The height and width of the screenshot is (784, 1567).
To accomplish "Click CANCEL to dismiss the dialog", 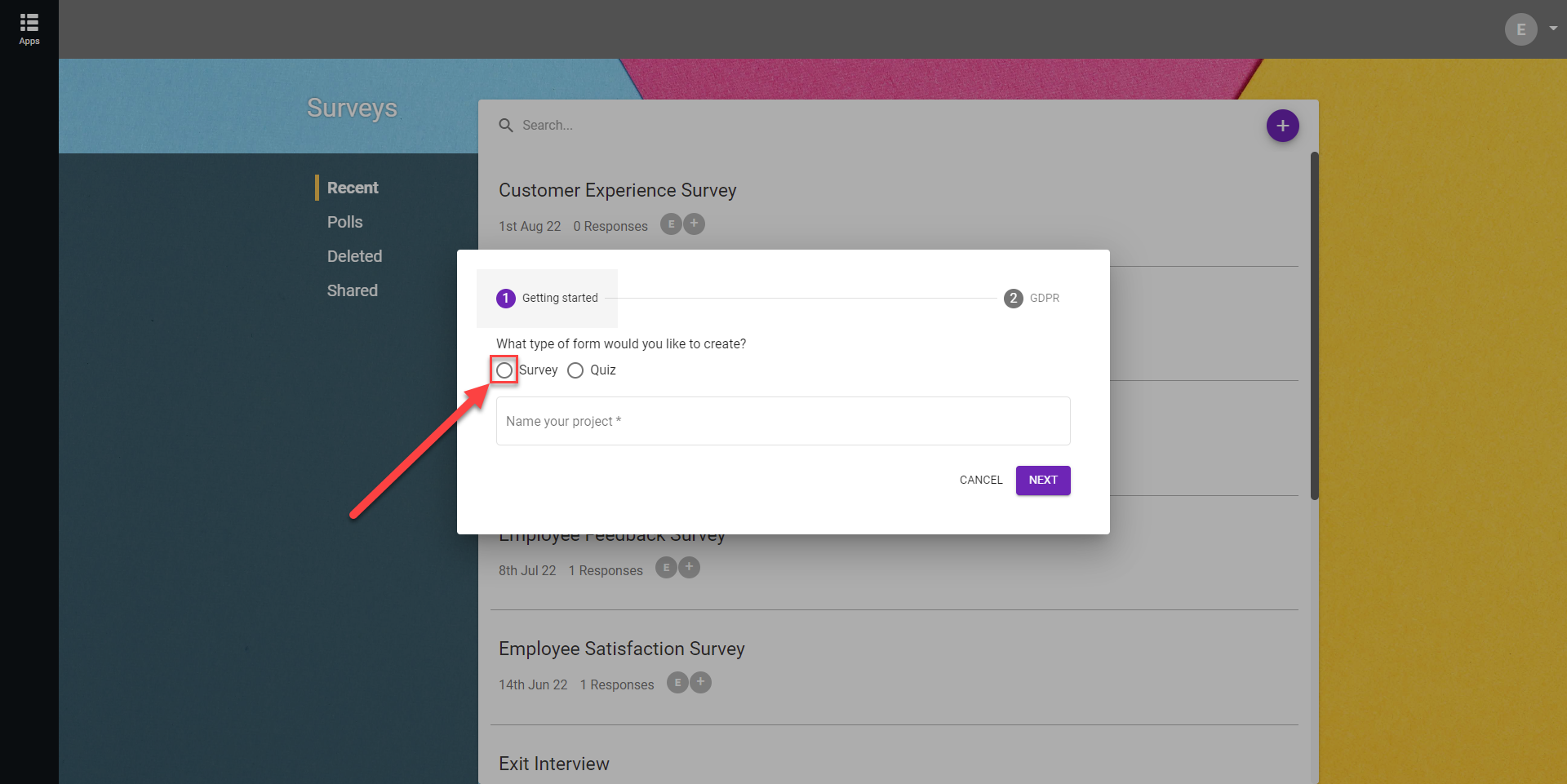I will (980, 480).
